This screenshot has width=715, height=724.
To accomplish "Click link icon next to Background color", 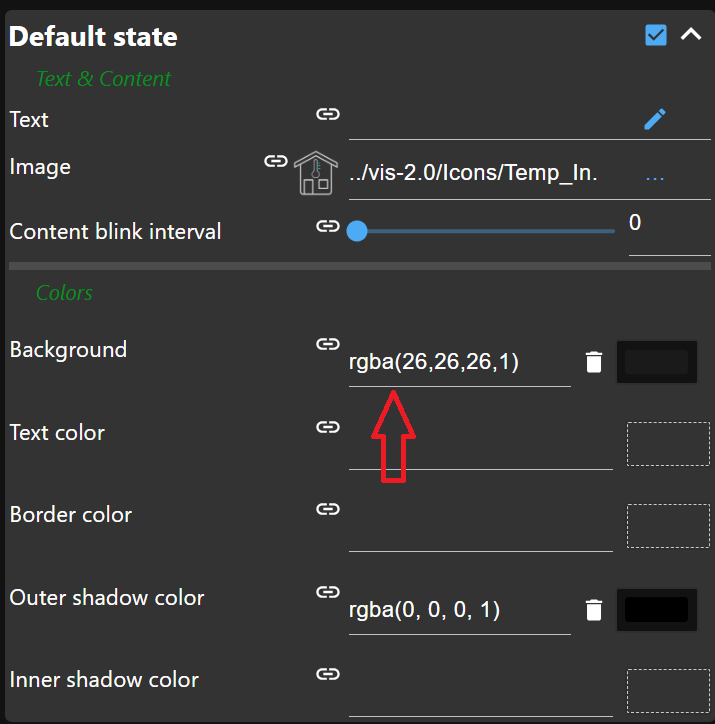I will (x=327, y=344).
